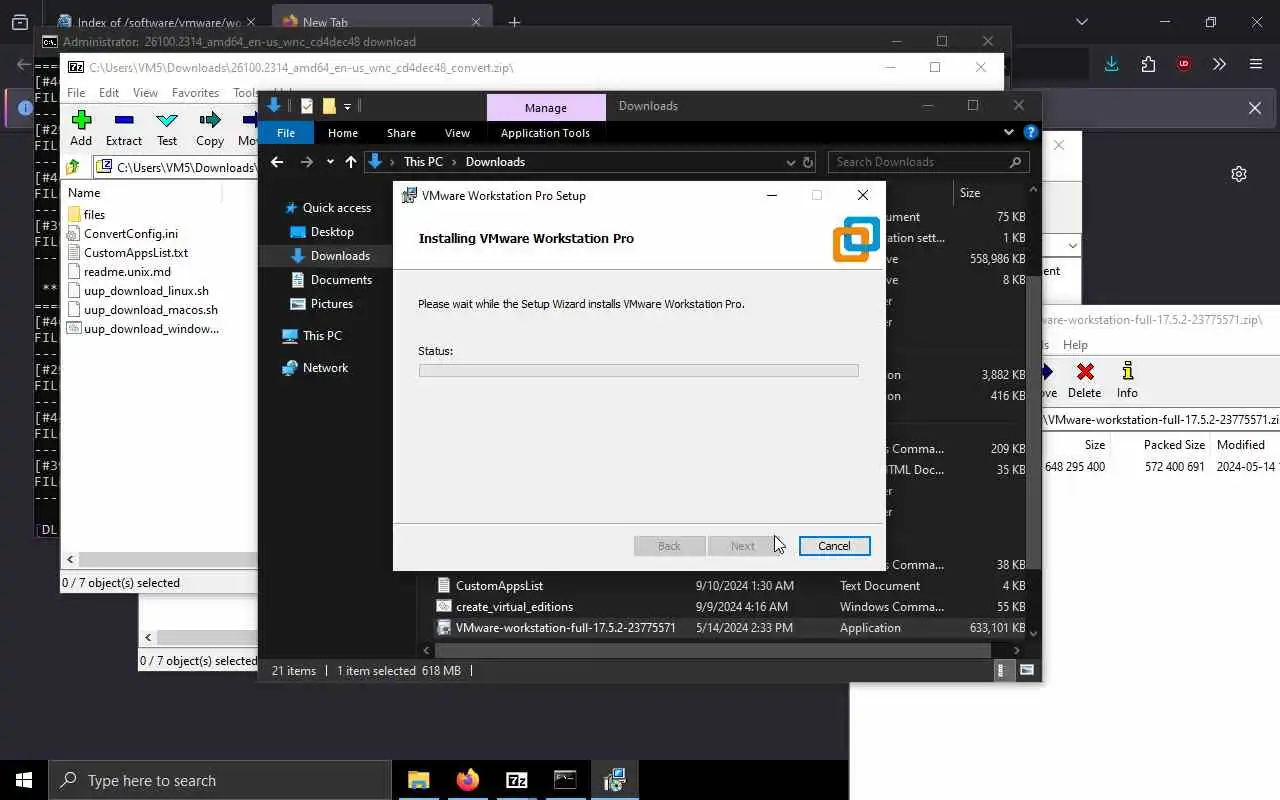Screen dimensions: 1280x800
Task: Click Delete in the right 7-Zip window
Action: tap(1084, 380)
